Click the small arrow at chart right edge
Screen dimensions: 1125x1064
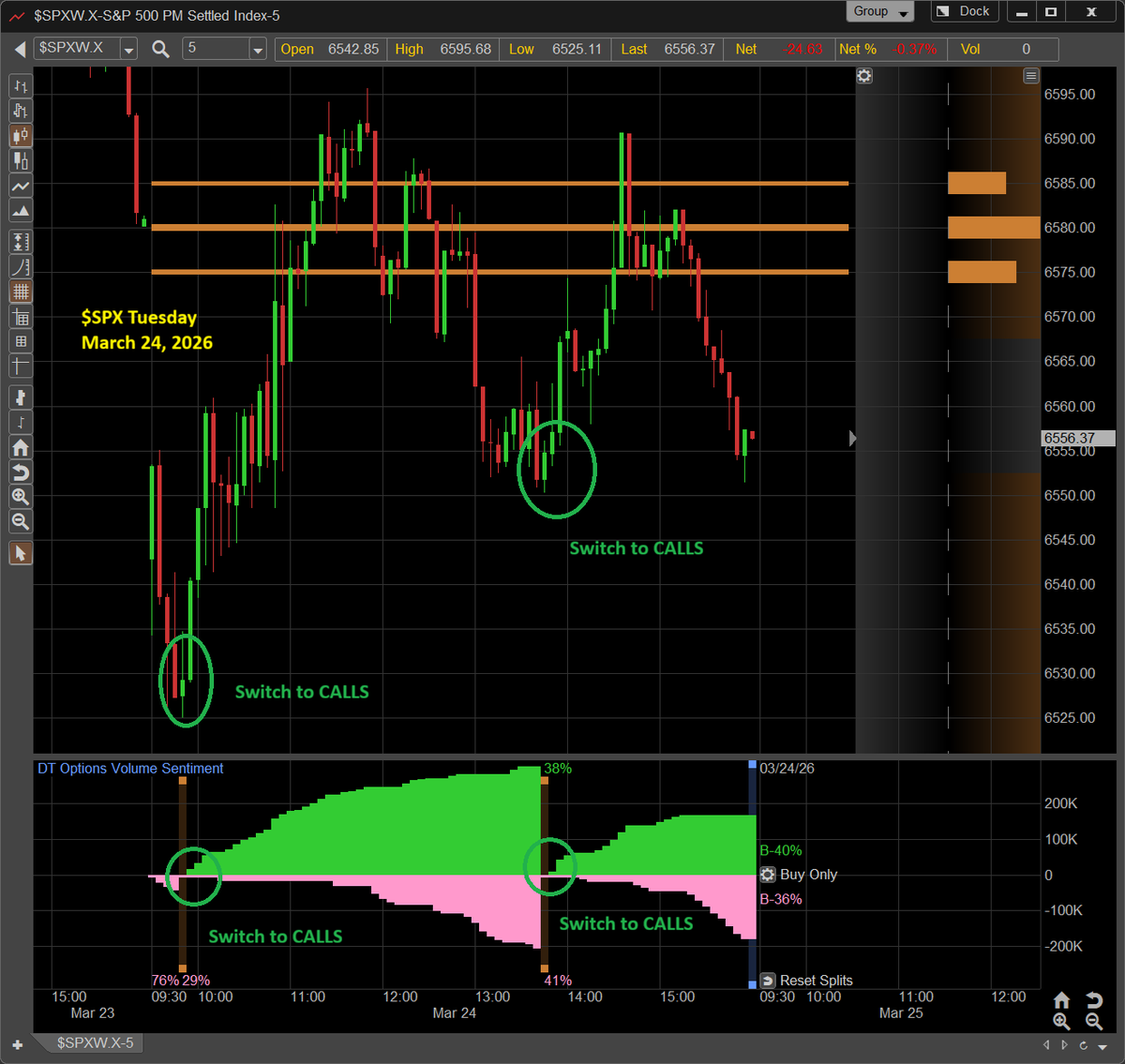852,439
